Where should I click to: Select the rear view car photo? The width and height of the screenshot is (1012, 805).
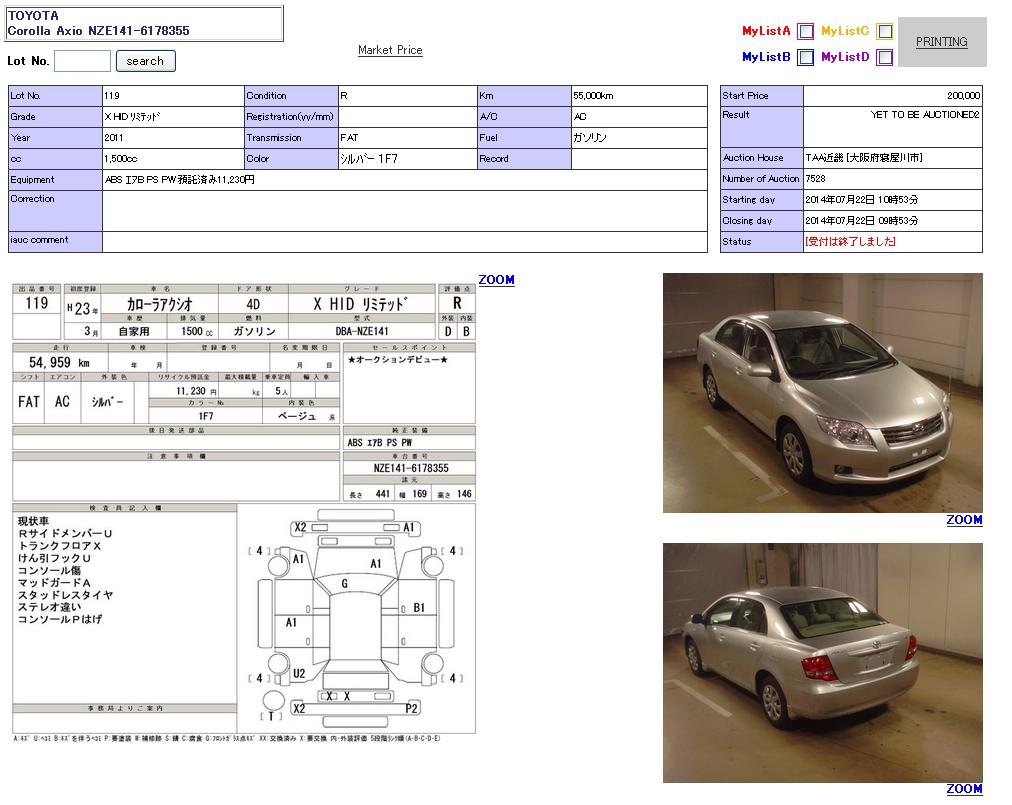tap(822, 662)
